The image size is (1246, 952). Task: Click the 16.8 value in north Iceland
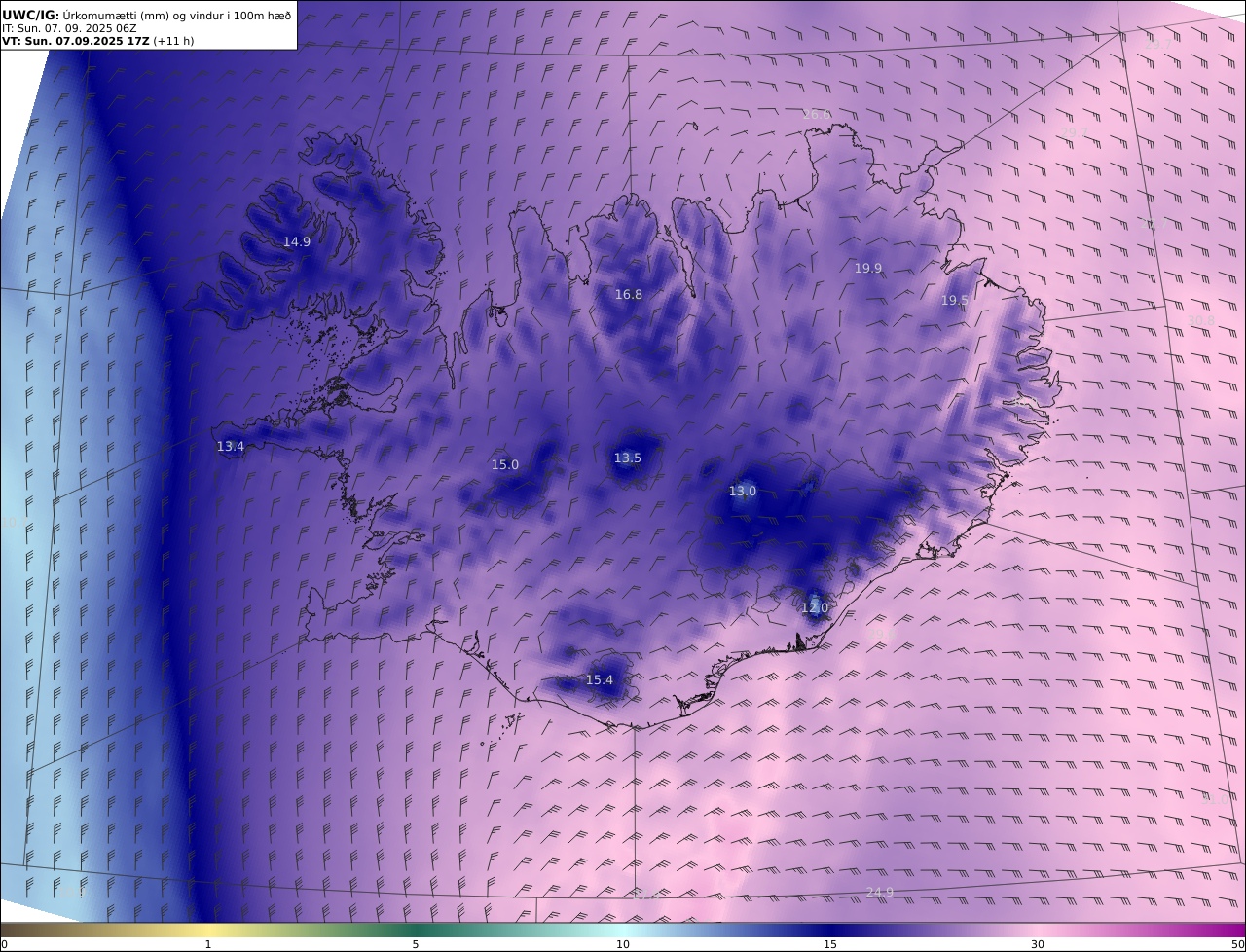coord(629,295)
